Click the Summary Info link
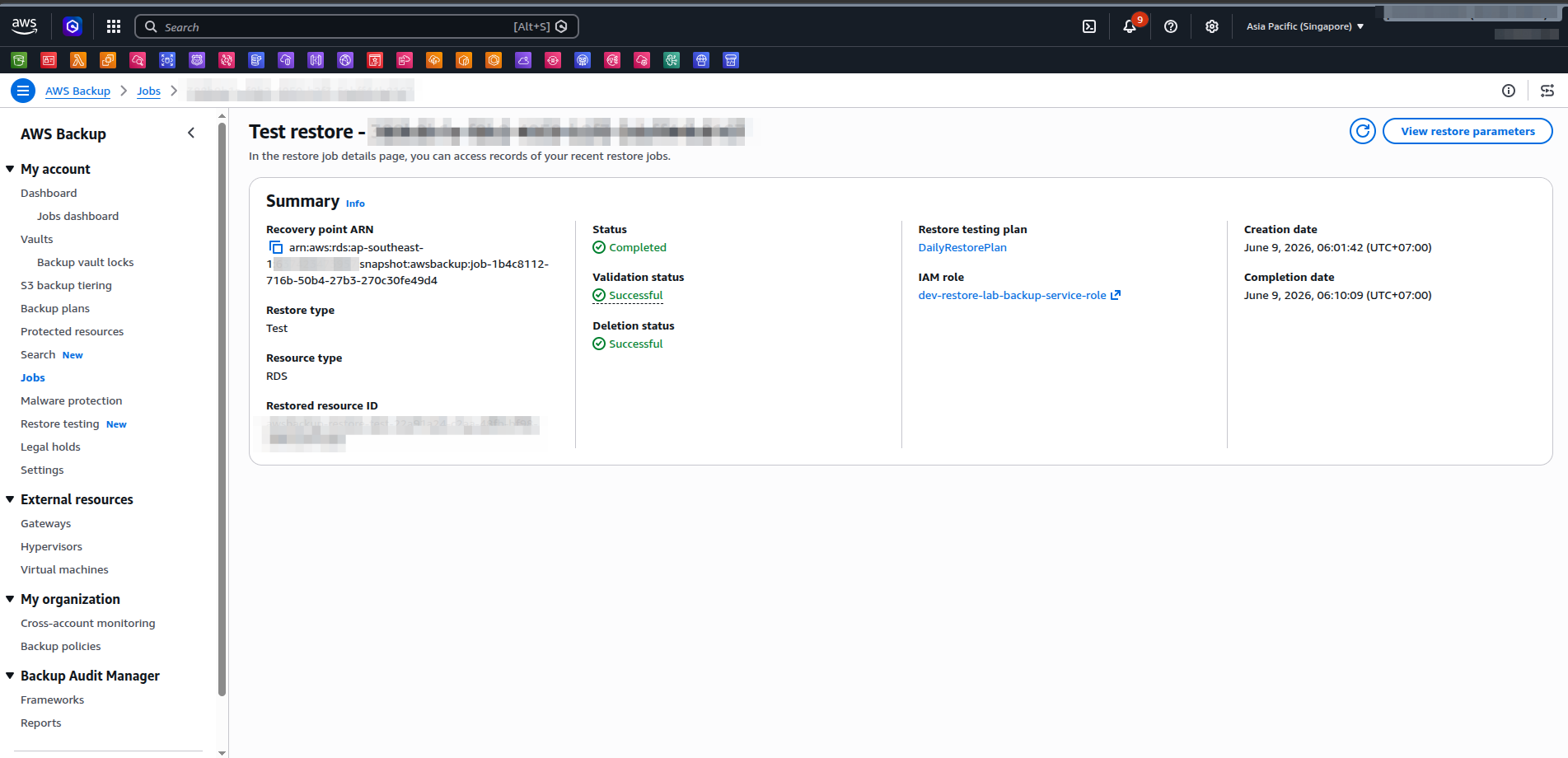This screenshot has width=1568, height=758. [355, 204]
